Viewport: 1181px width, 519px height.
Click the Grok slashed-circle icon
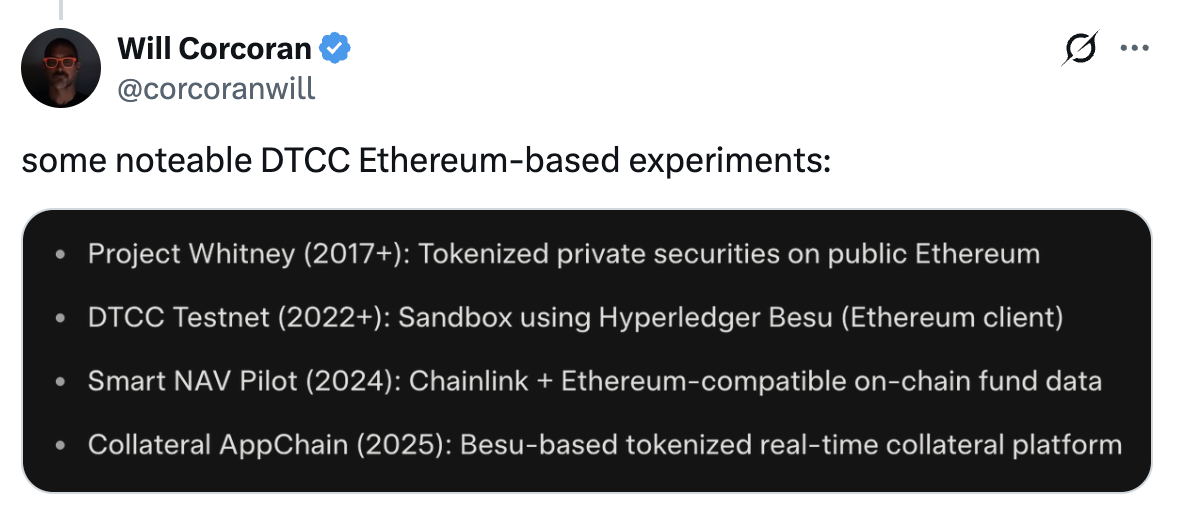1081,48
